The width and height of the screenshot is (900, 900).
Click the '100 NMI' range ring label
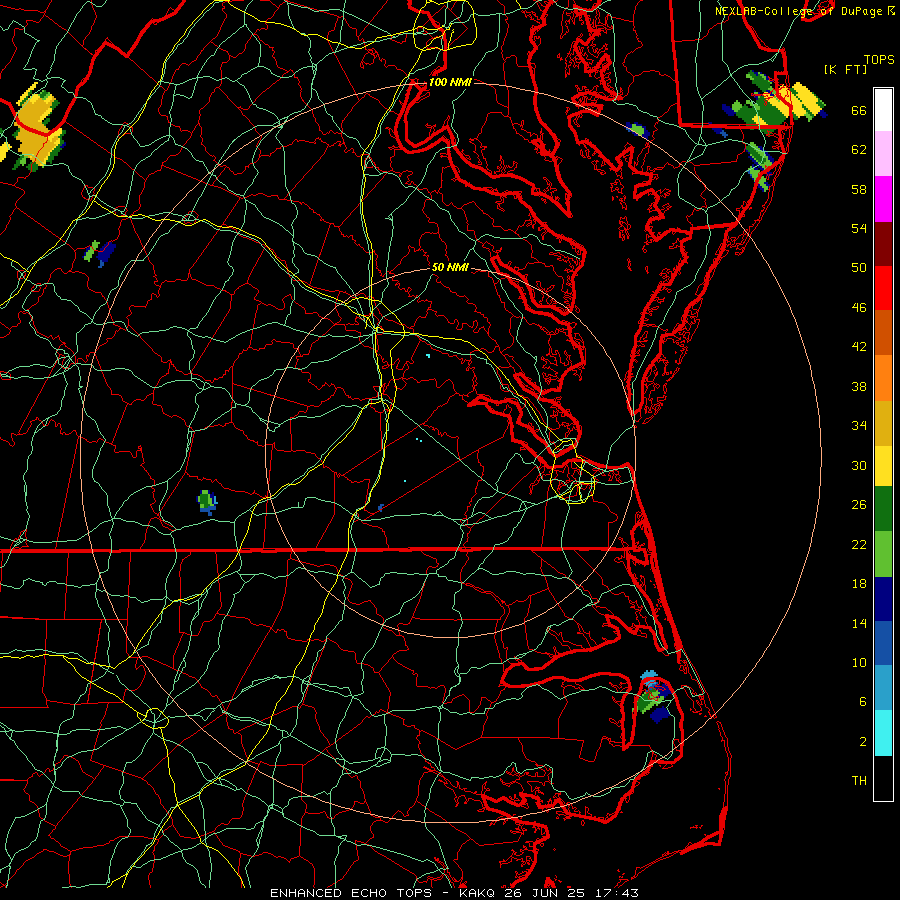click(450, 82)
